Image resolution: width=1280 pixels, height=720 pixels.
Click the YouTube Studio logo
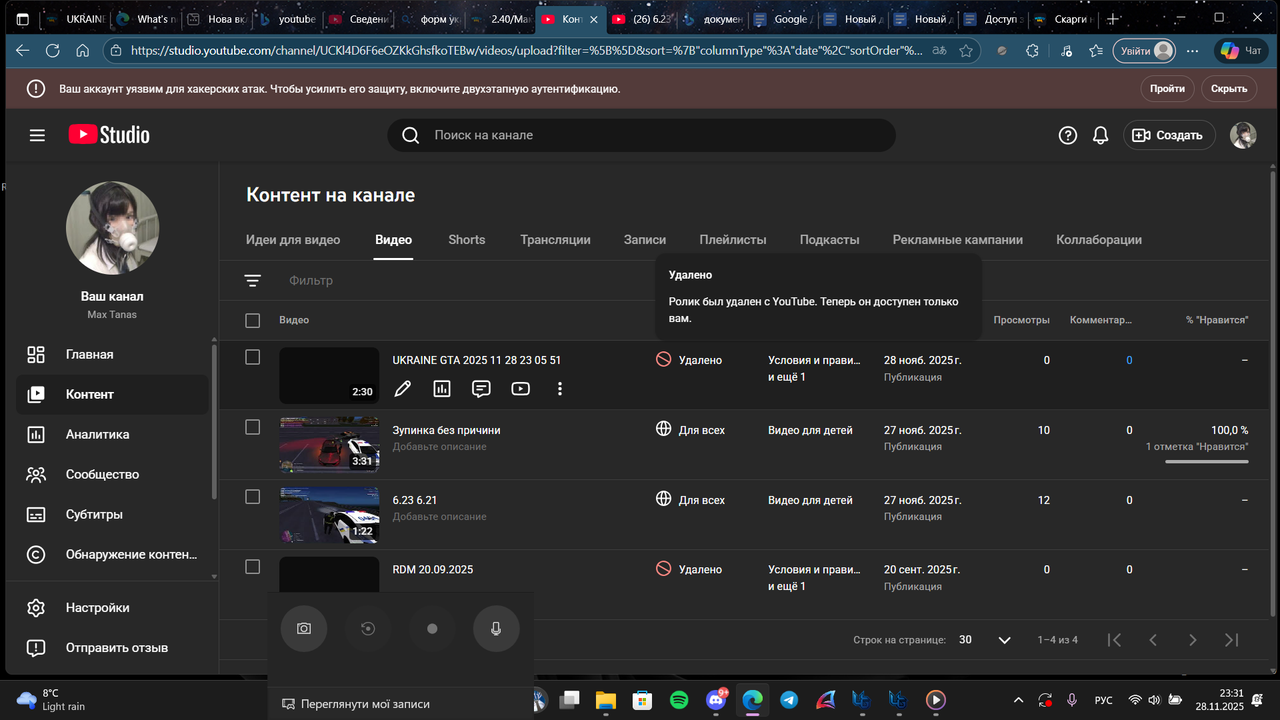pyautogui.click(x=109, y=135)
